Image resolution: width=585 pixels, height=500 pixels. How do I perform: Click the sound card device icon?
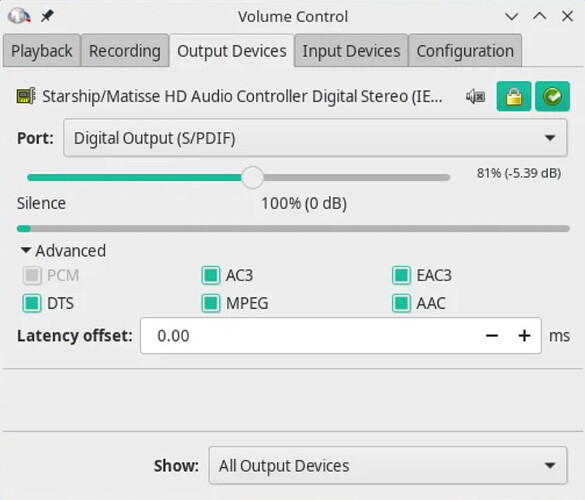pyautogui.click(x=26, y=96)
